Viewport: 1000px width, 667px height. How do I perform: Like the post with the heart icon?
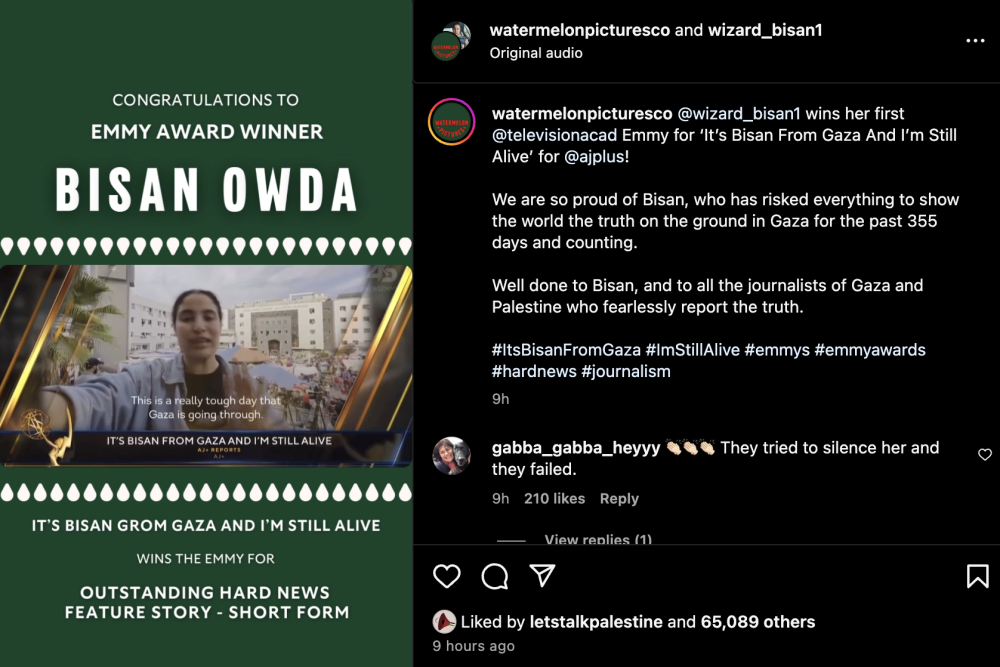tap(446, 576)
